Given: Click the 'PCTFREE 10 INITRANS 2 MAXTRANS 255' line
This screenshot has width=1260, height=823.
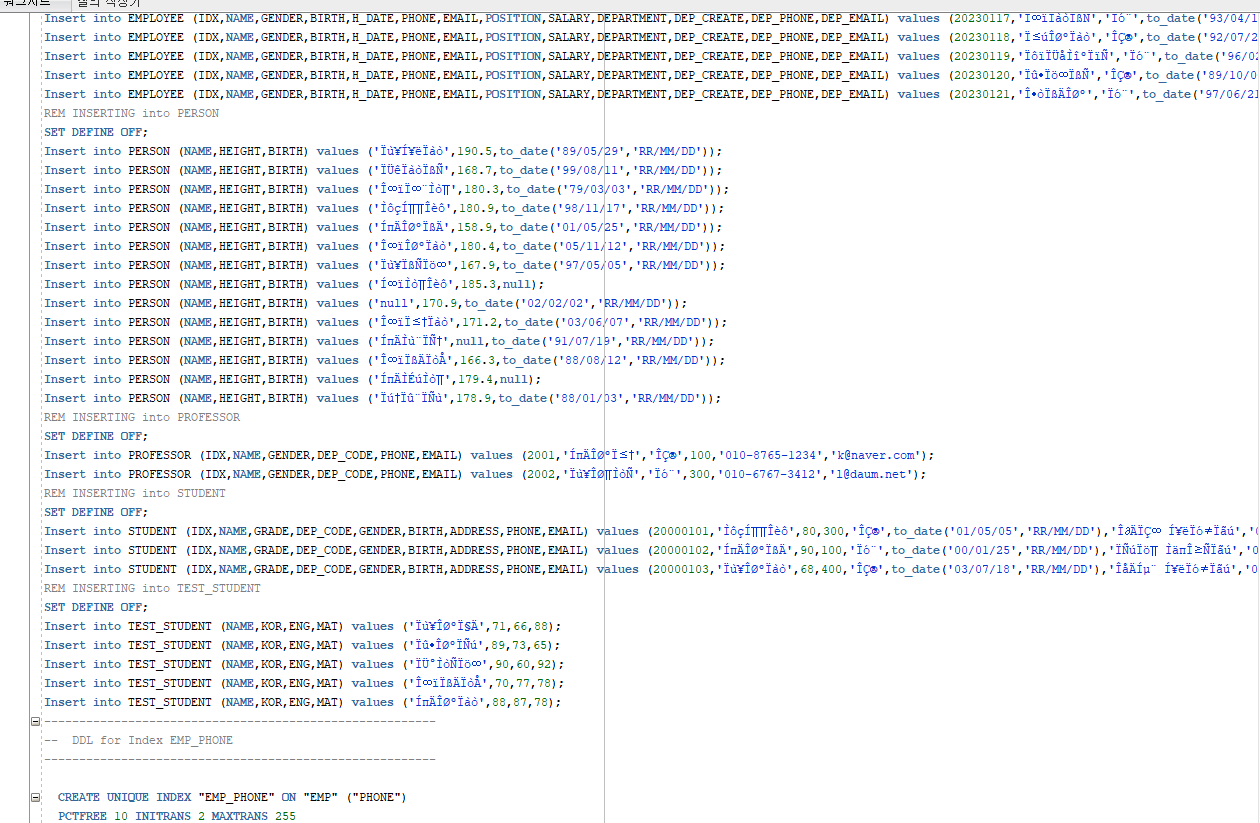Looking at the screenshot, I should point(177,816).
